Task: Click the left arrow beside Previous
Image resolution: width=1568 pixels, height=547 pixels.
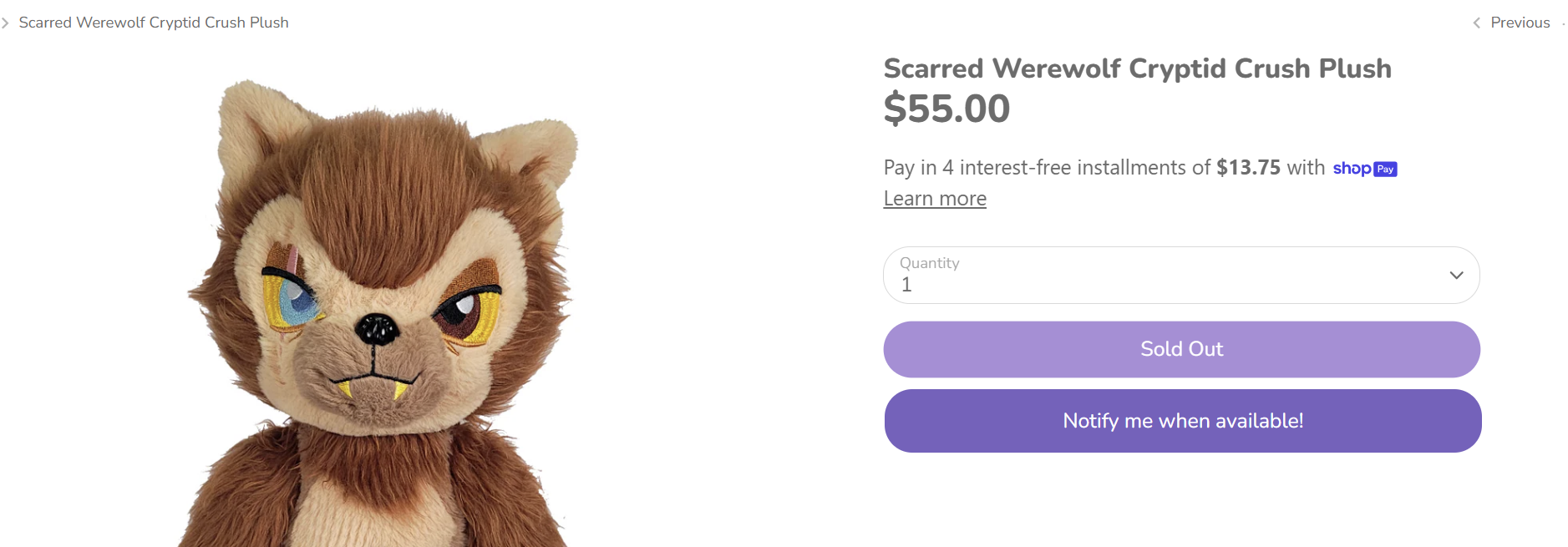Action: [x=1476, y=23]
